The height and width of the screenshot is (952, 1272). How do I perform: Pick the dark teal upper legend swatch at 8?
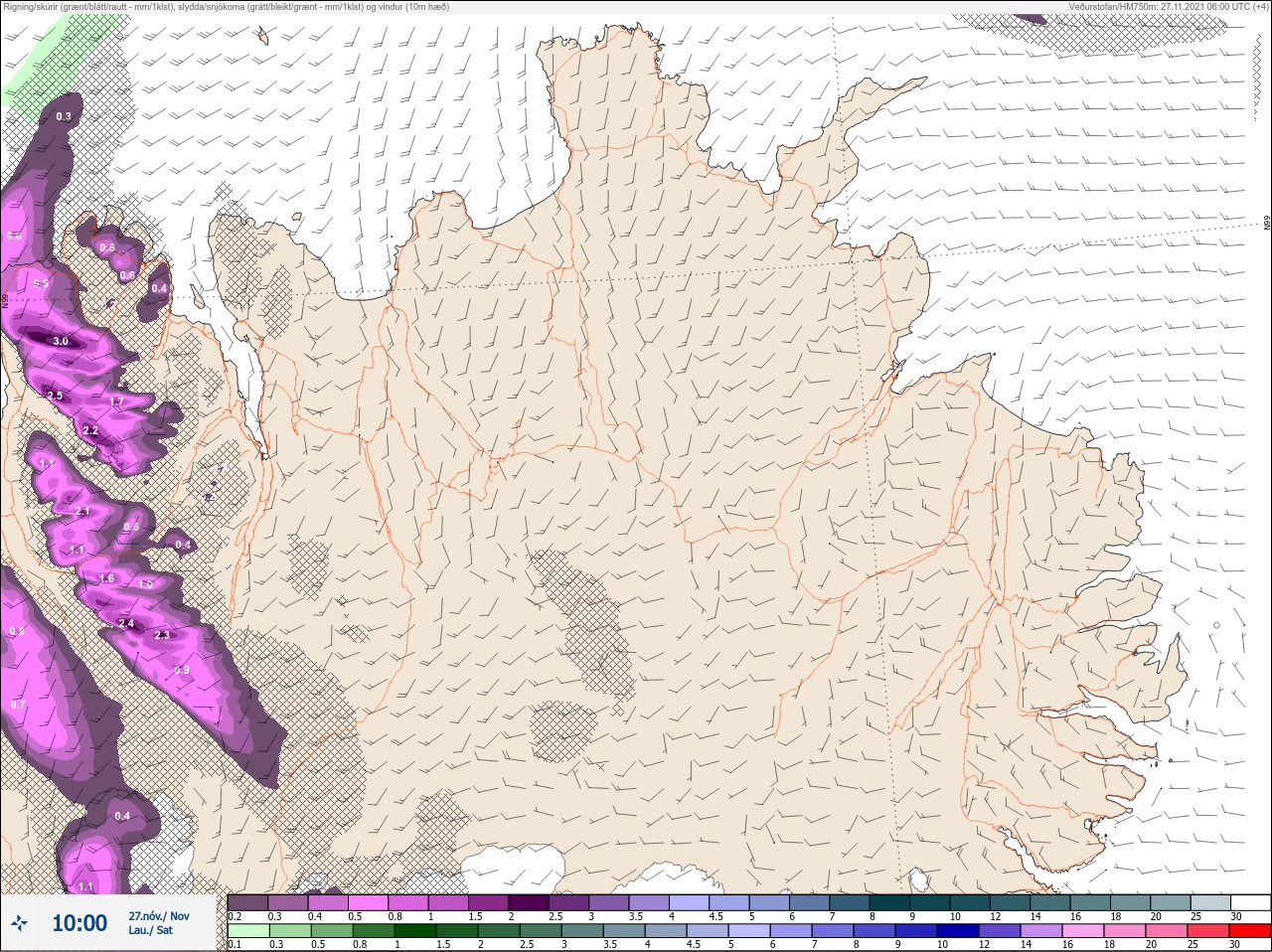[x=890, y=902]
